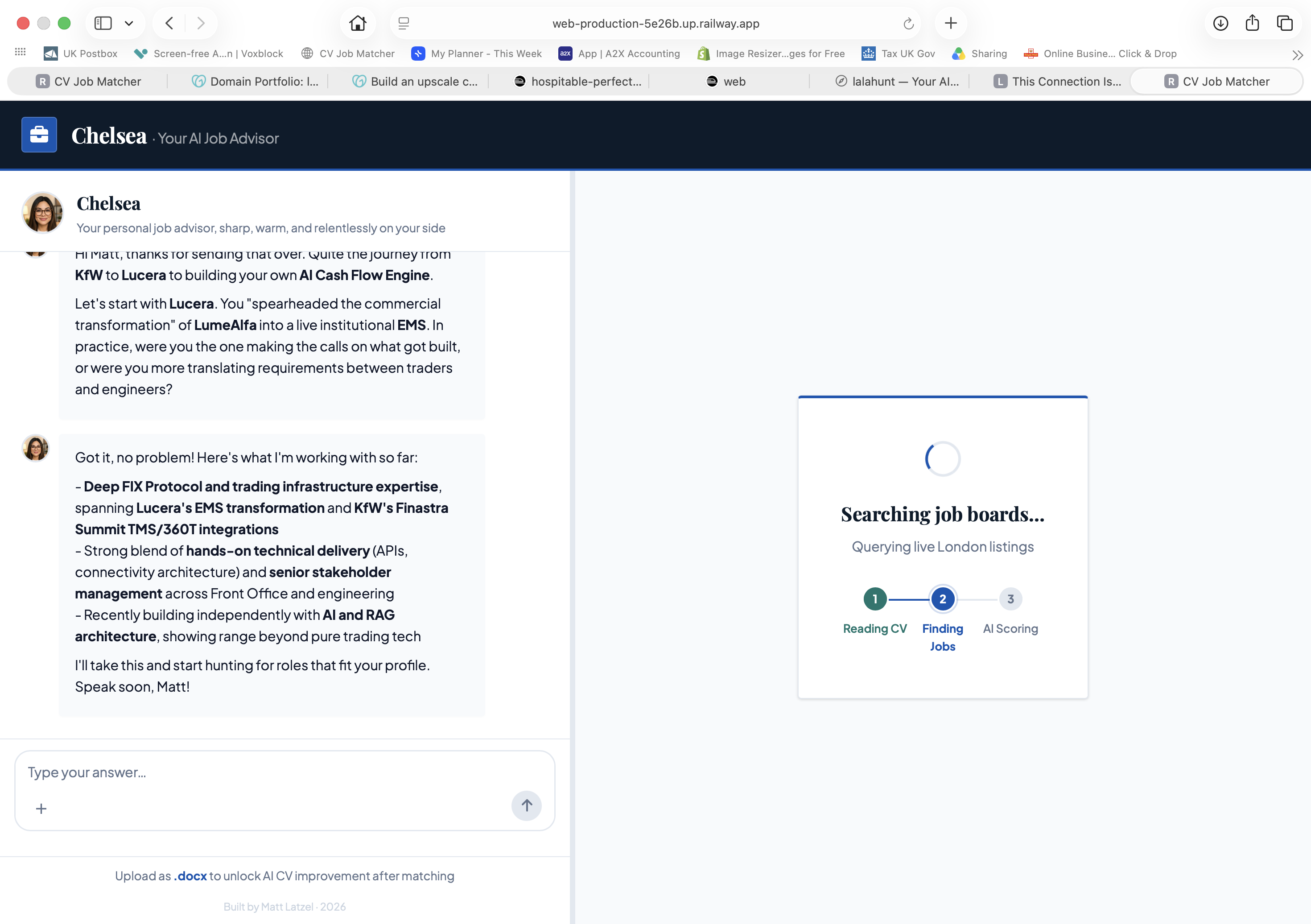Open the Online Business Click & Drop bookmark
Viewport: 1311px width, 924px height.
1101,54
